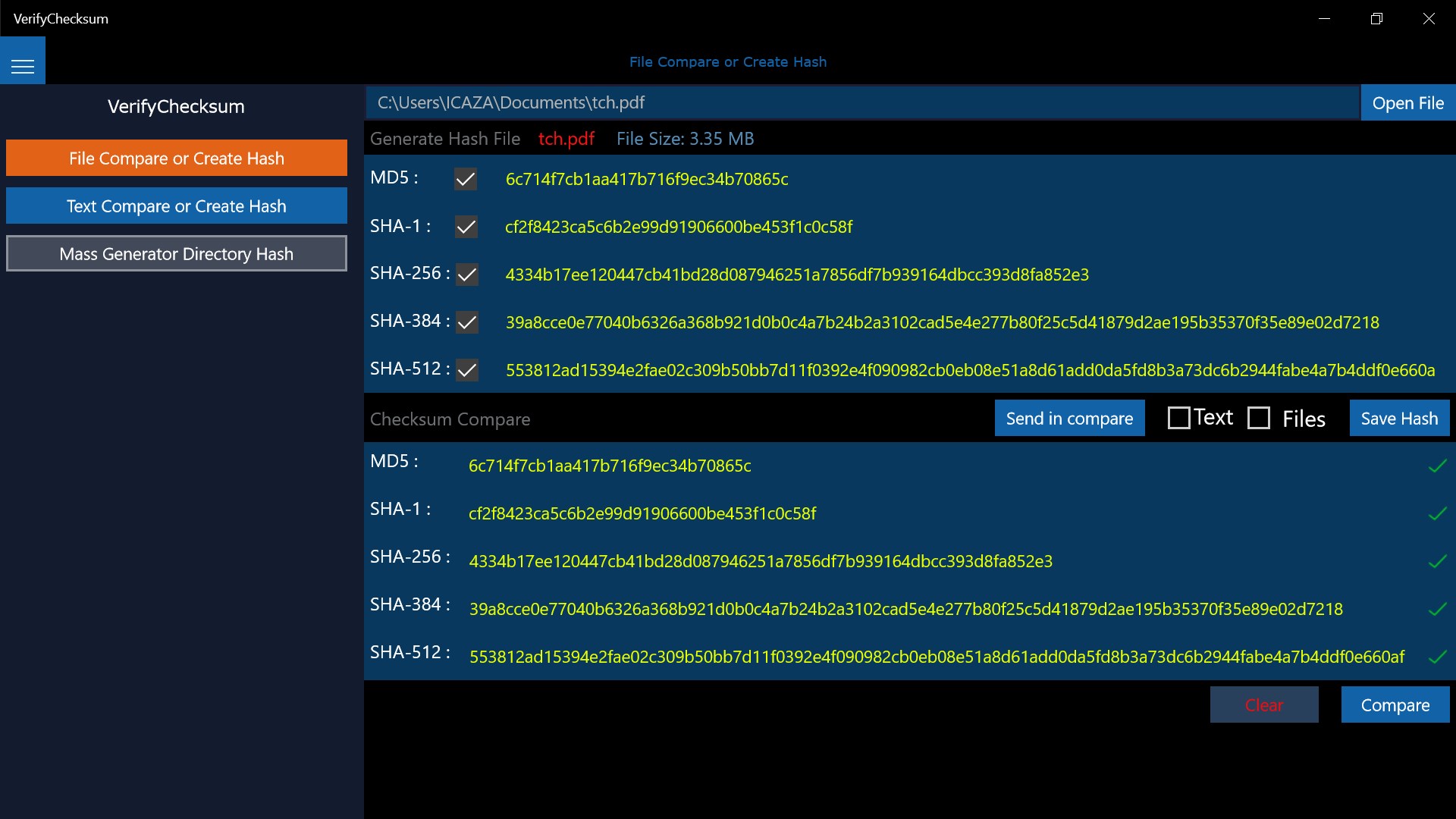Switch to Text Compare or Create Hash
The height and width of the screenshot is (819, 1456).
(177, 206)
